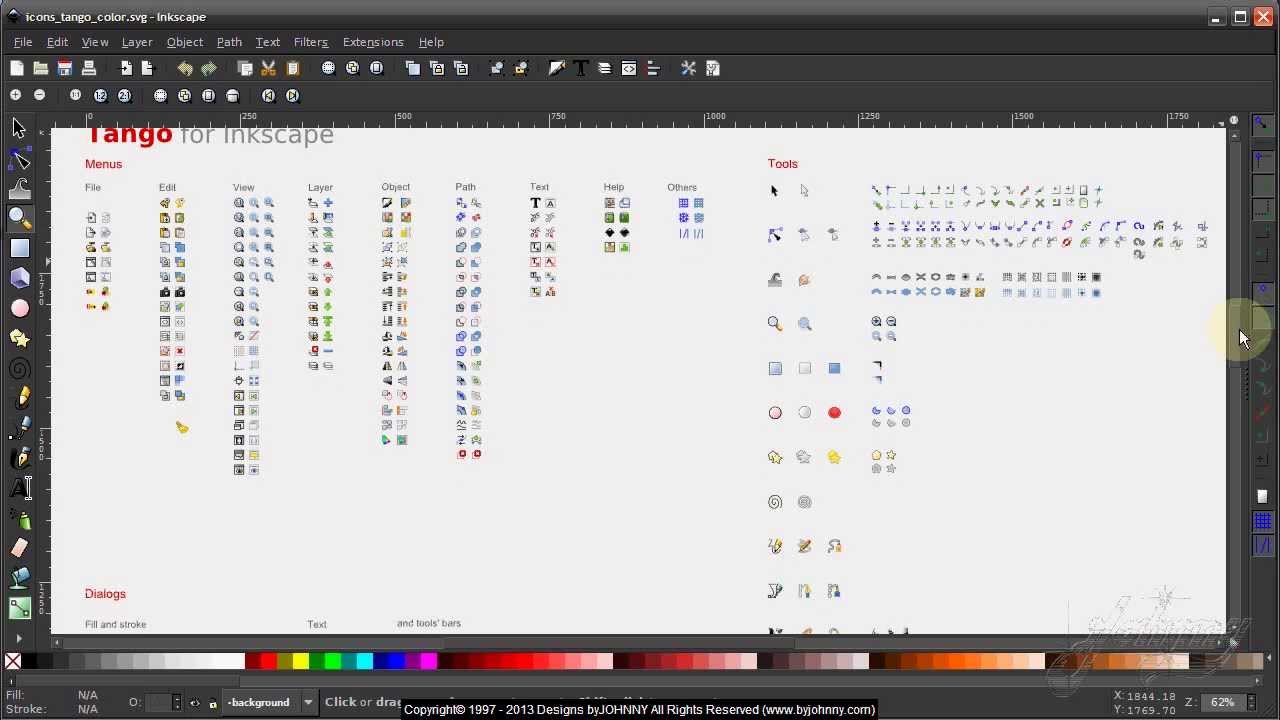Image resolution: width=1280 pixels, height=720 pixels.
Task: Go to the next zoom level
Action: [293, 95]
